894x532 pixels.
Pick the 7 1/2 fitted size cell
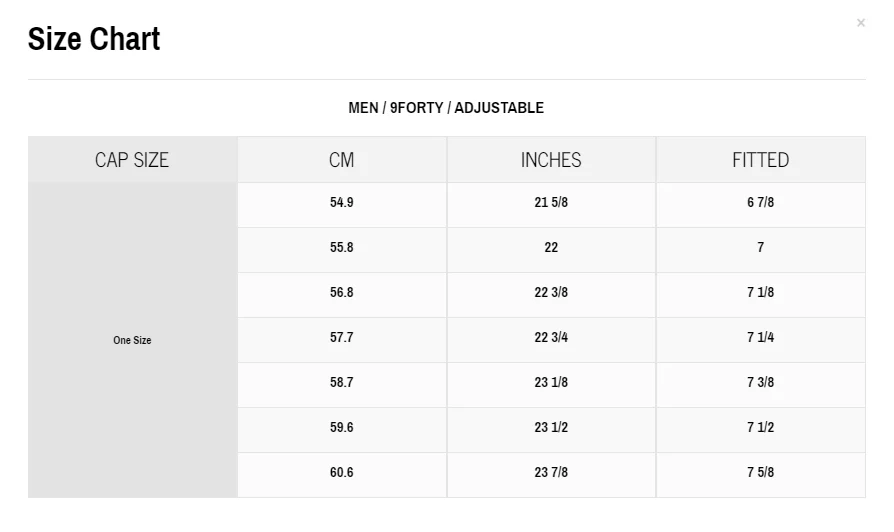point(760,427)
